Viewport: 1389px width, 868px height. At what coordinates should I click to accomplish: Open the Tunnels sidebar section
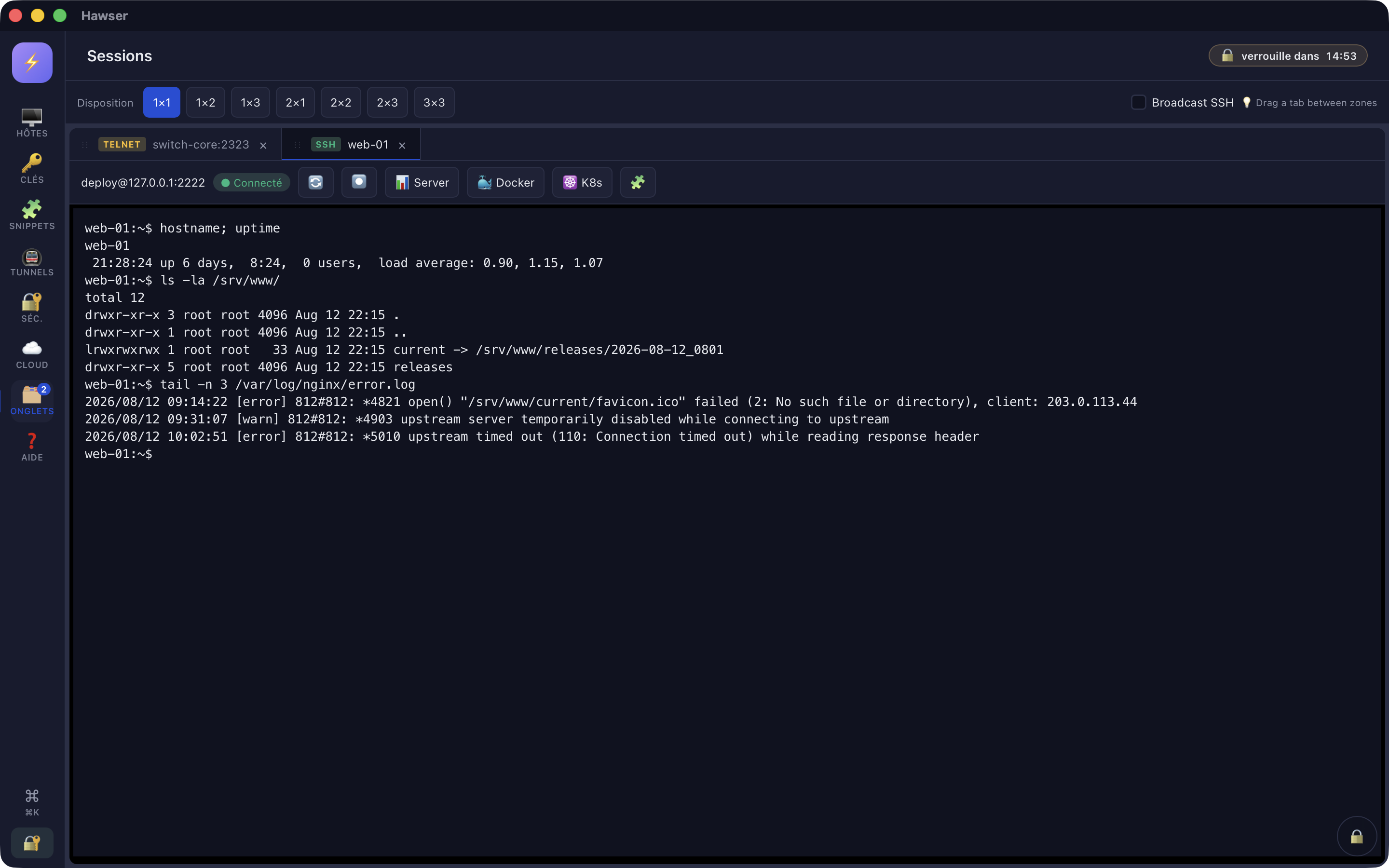[32, 262]
